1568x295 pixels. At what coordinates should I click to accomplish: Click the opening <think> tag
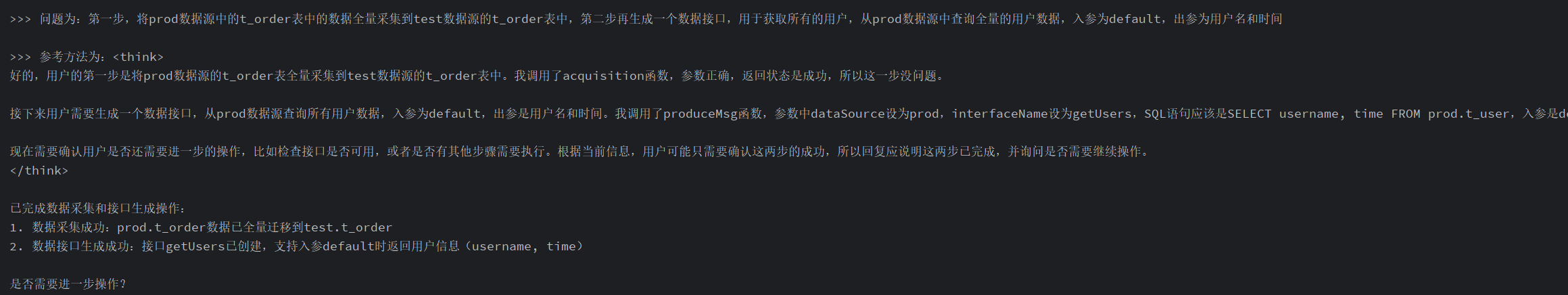pos(139,57)
